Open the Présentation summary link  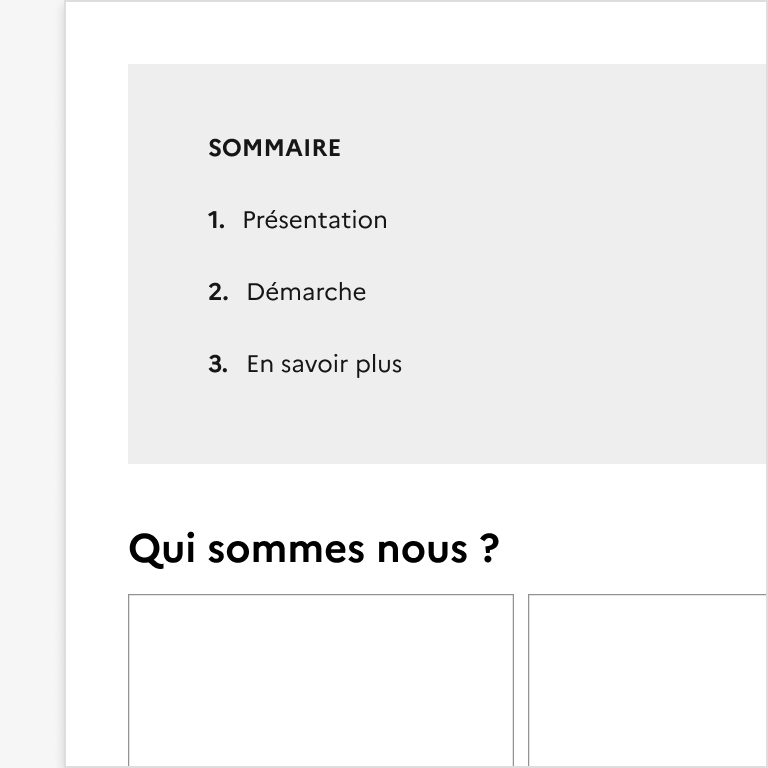[x=314, y=220]
